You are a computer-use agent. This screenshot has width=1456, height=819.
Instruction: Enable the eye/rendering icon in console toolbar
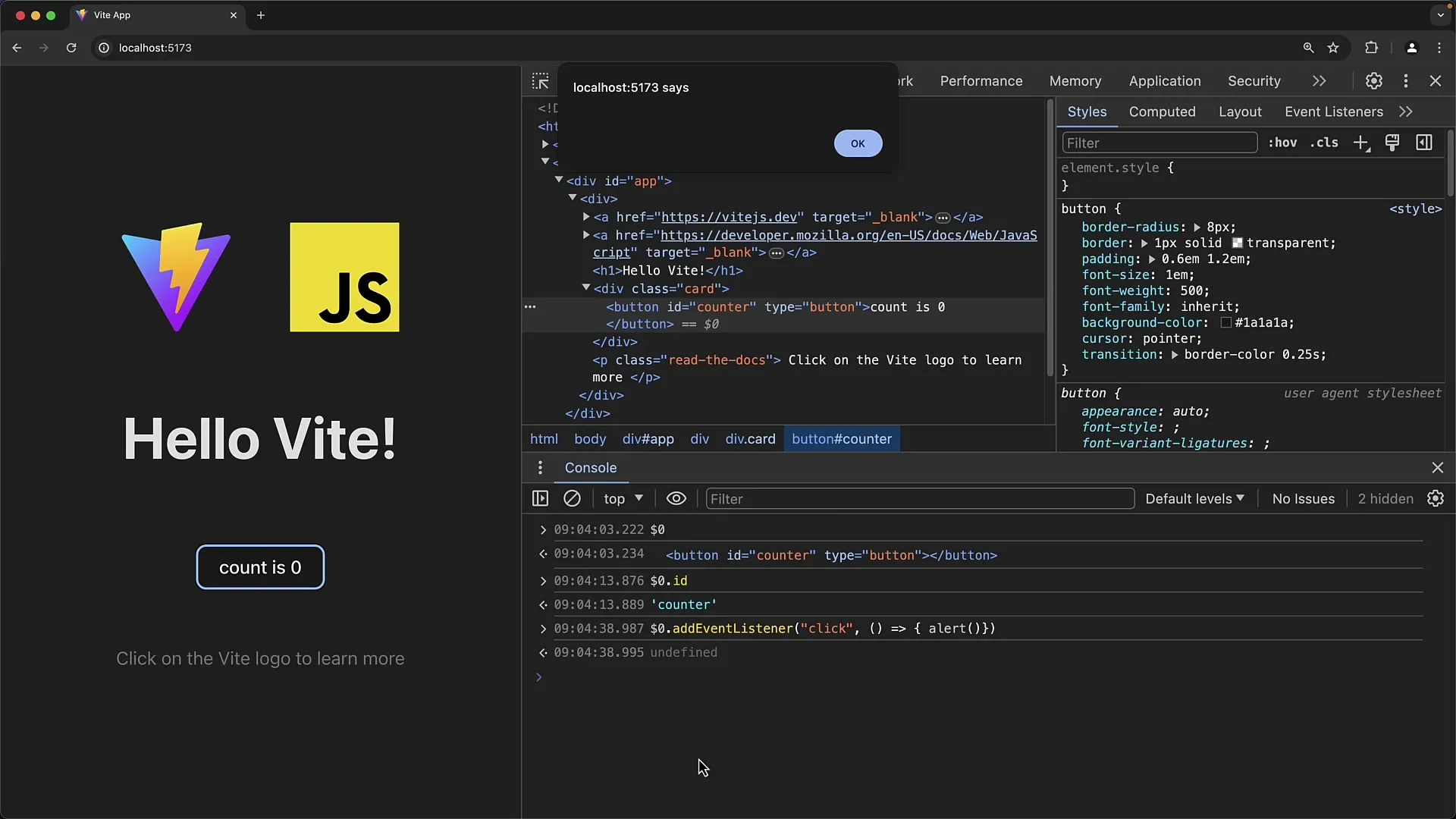tap(677, 498)
